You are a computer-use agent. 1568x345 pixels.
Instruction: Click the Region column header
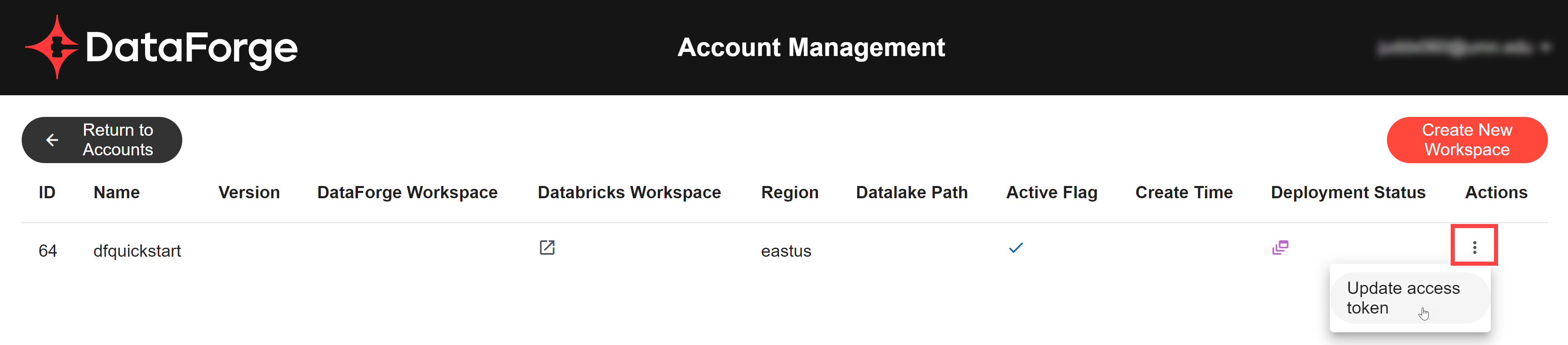pos(790,192)
